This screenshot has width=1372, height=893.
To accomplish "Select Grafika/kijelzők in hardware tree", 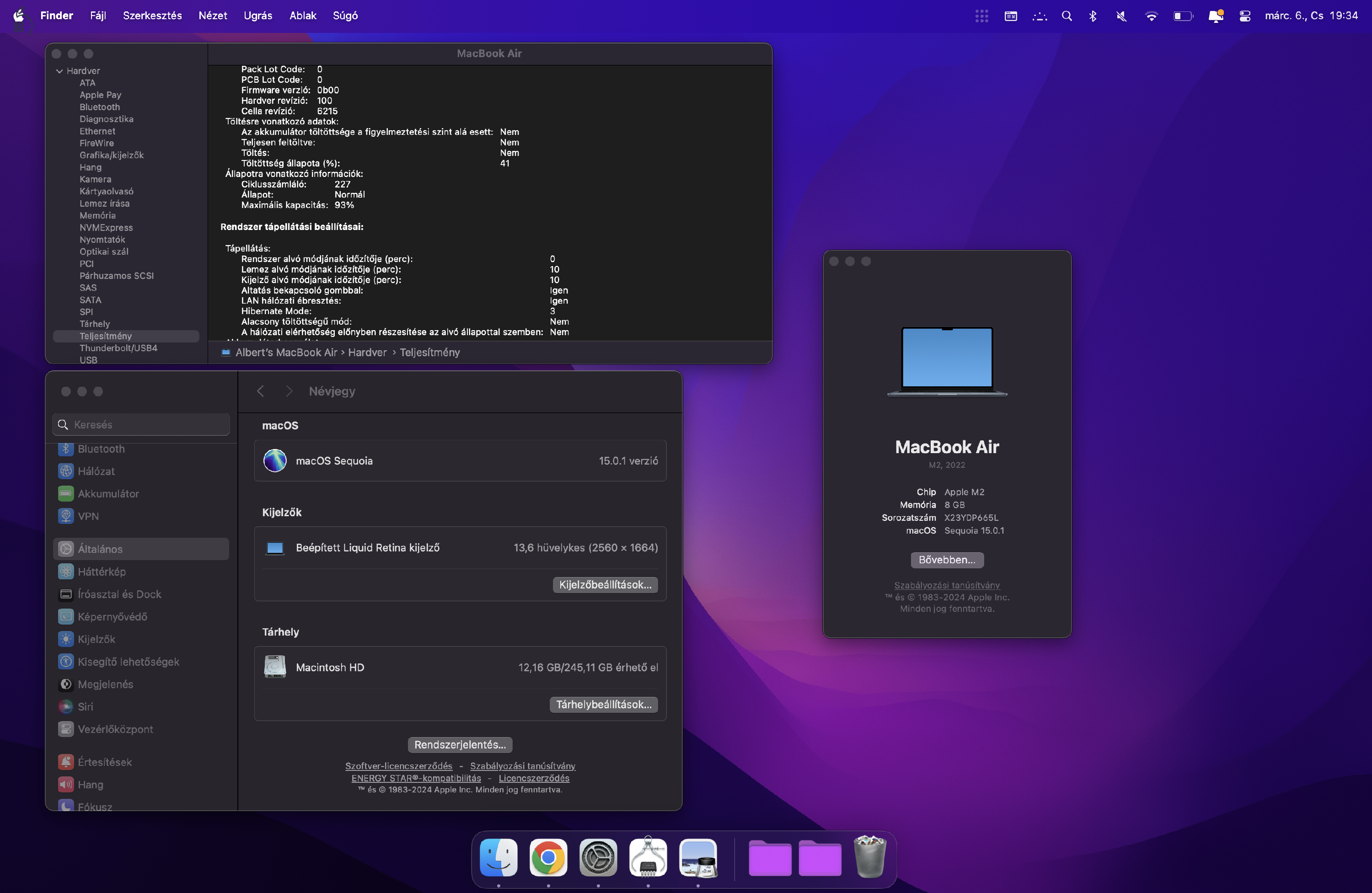I will pos(111,155).
